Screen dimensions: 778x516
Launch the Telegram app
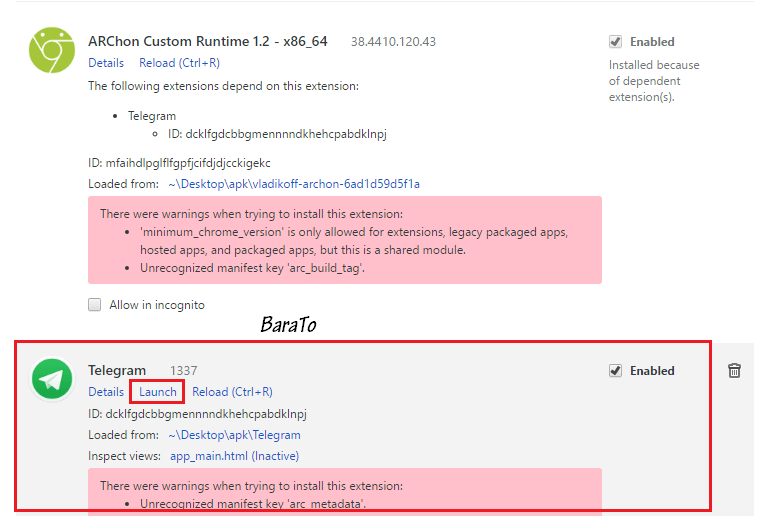[x=157, y=392]
